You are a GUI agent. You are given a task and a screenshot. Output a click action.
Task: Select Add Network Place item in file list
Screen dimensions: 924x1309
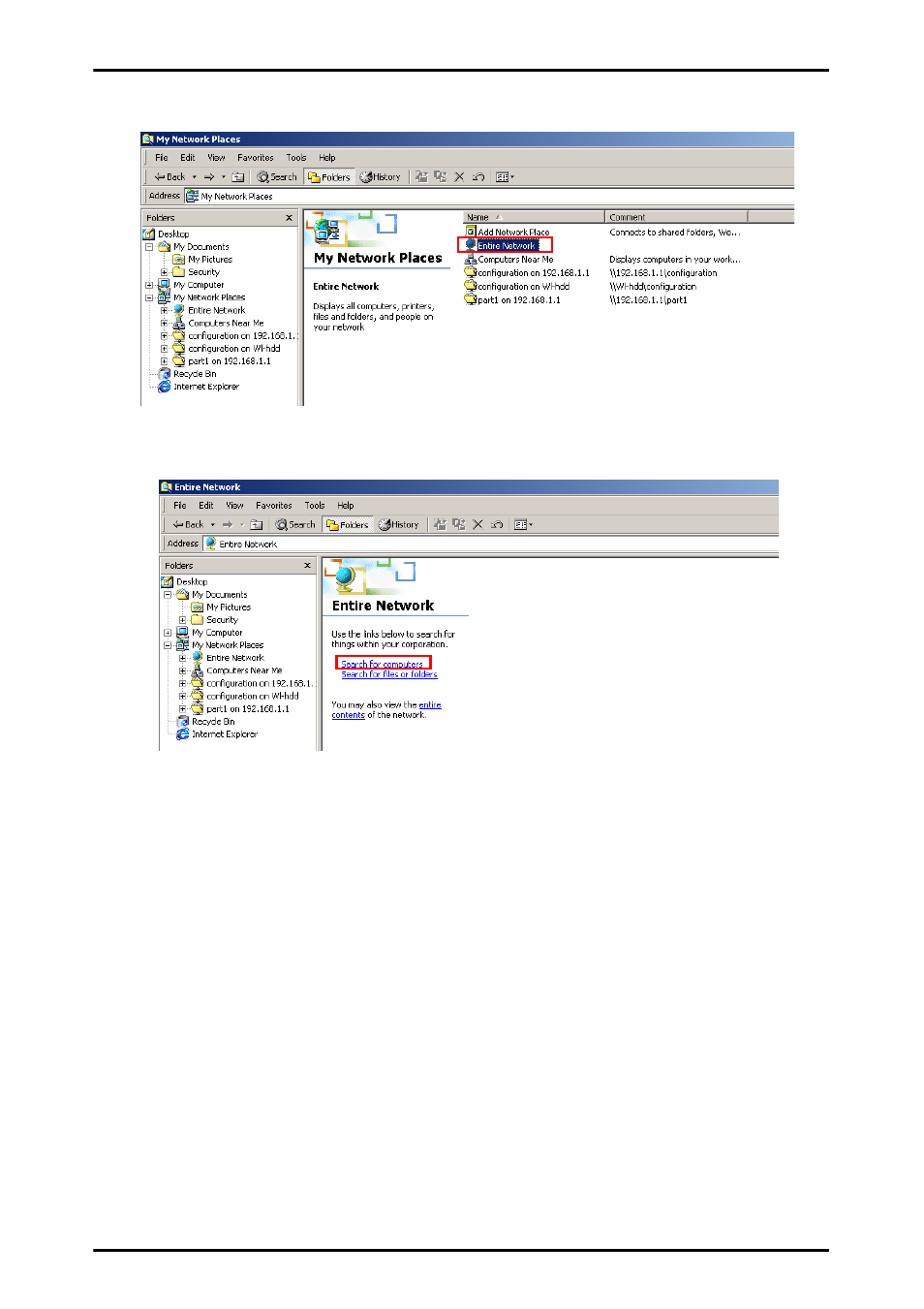(507, 233)
